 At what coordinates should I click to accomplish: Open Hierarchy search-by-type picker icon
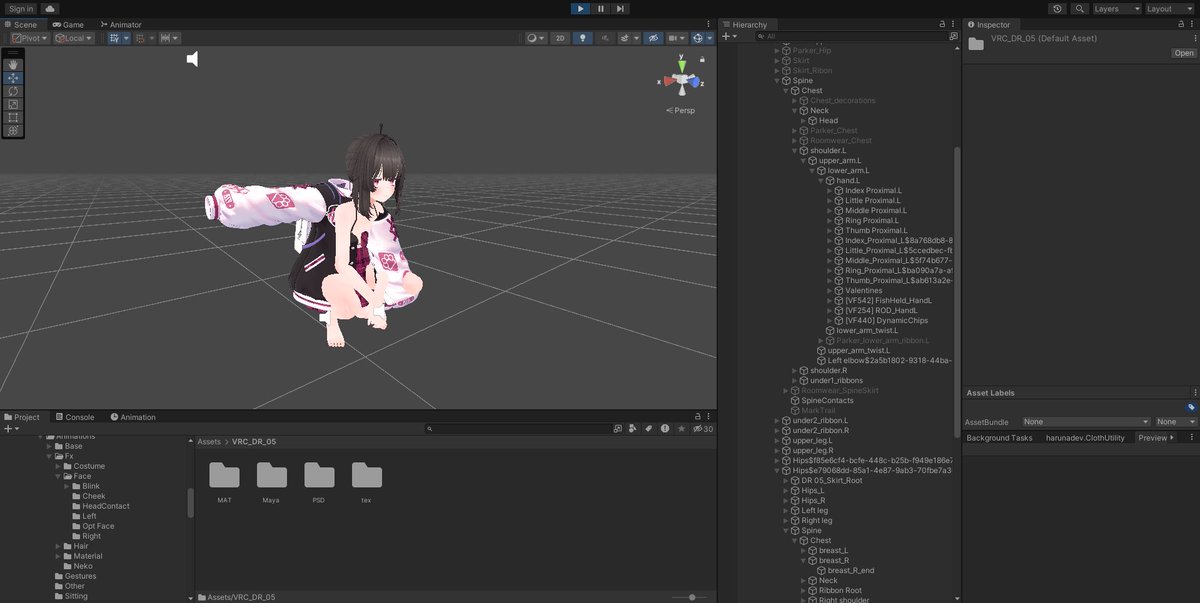[x=953, y=36]
